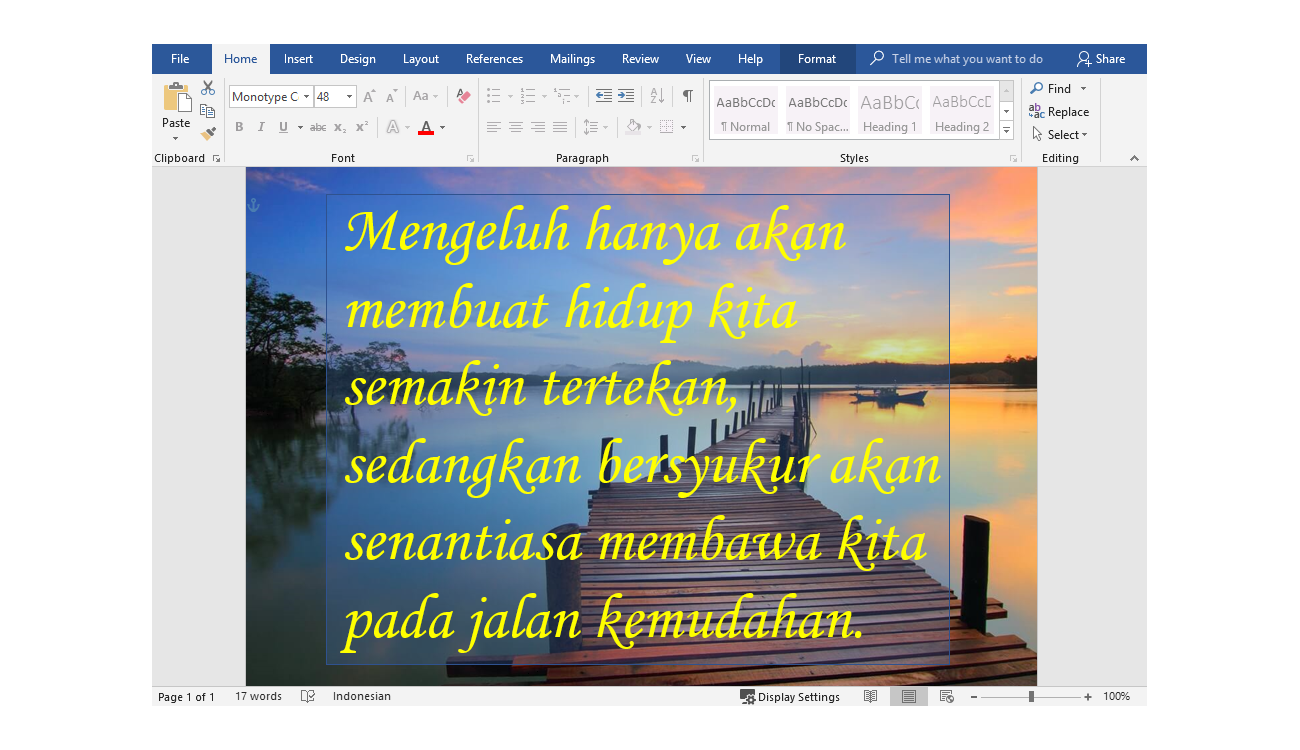Sort text with the A-Z icon
This screenshot has height=750, width=1300.
coord(657,97)
